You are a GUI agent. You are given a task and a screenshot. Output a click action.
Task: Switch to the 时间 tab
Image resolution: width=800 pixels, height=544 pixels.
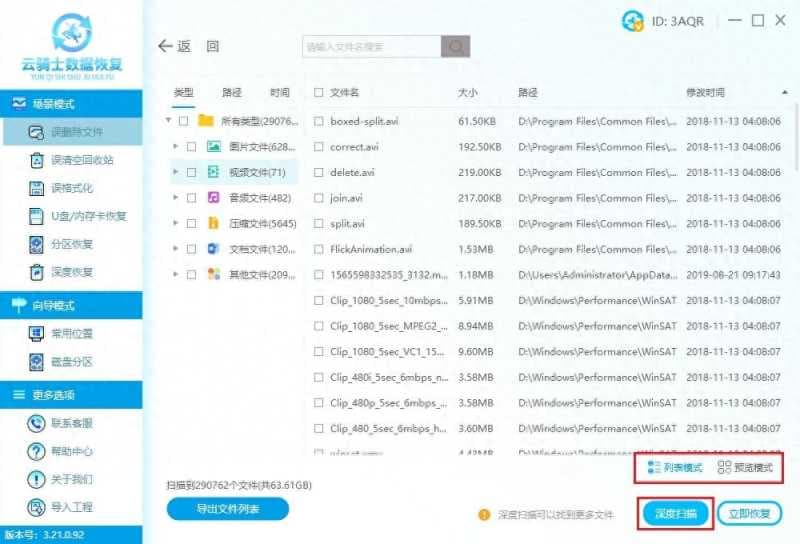[279, 93]
